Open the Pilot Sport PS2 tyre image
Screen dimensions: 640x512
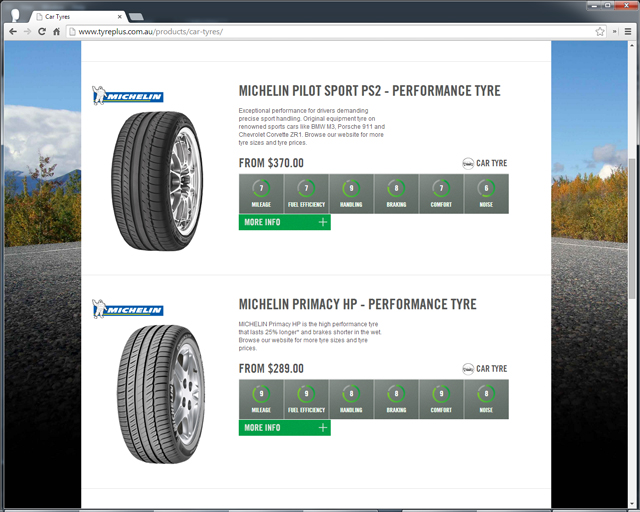(157, 181)
